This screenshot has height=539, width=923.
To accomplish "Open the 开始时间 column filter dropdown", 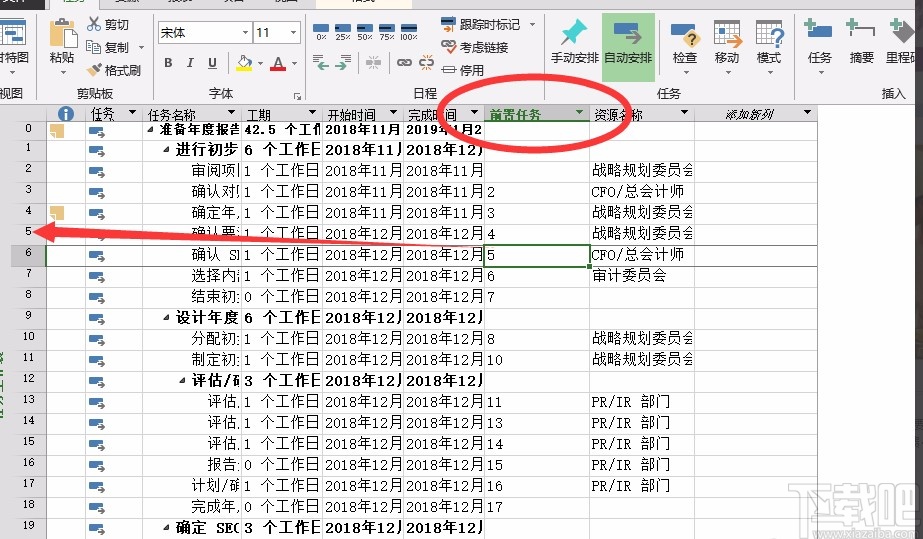I will point(393,112).
